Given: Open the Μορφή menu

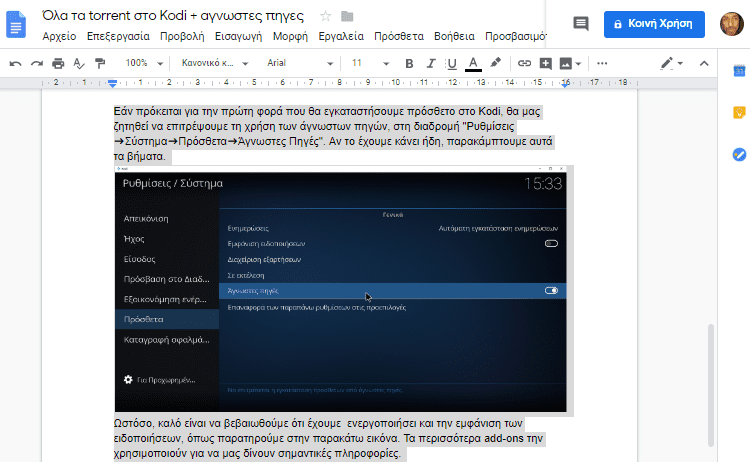Looking at the screenshot, I should point(290,36).
